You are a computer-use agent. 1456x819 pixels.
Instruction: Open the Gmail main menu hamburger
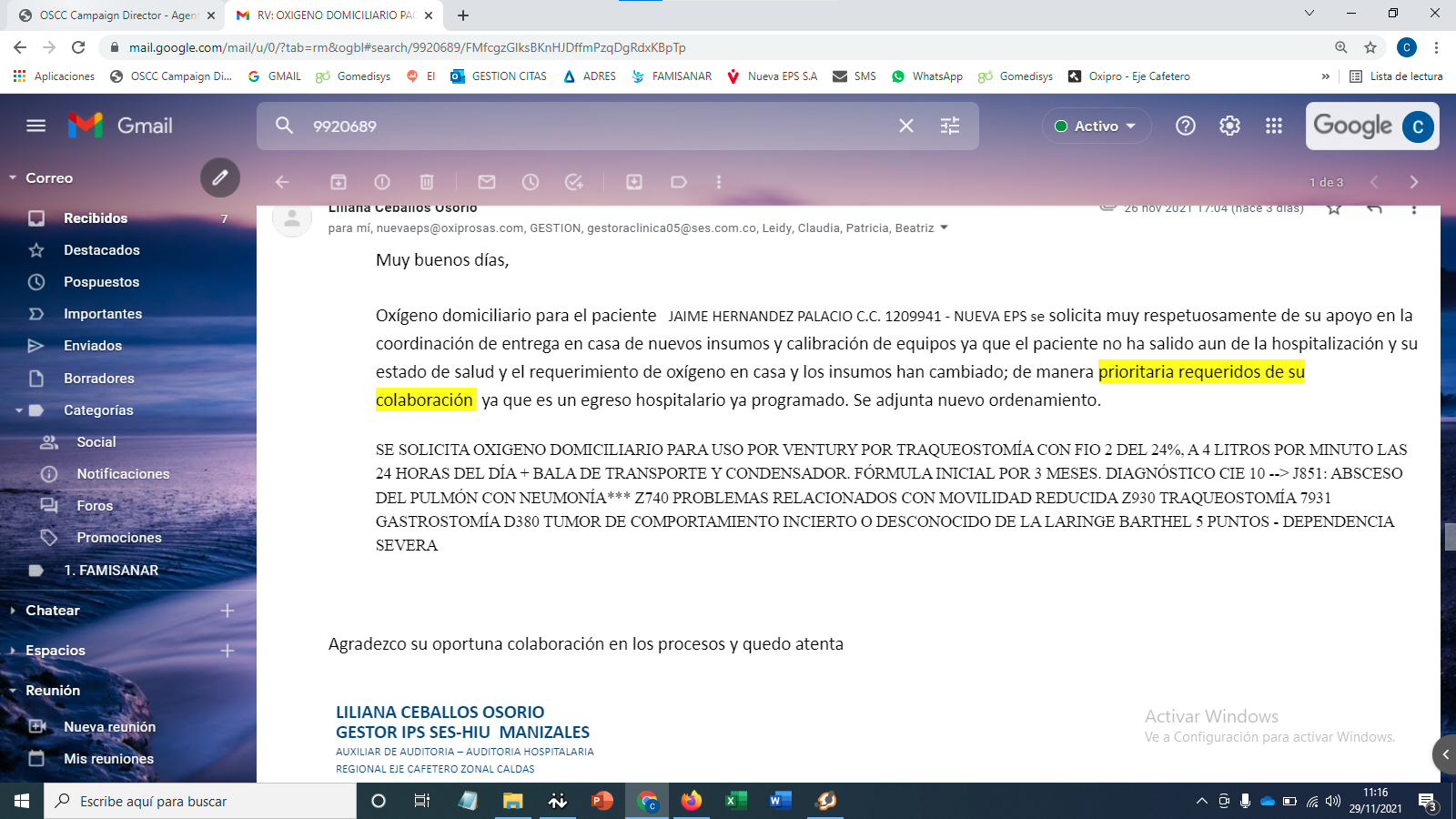(x=36, y=126)
